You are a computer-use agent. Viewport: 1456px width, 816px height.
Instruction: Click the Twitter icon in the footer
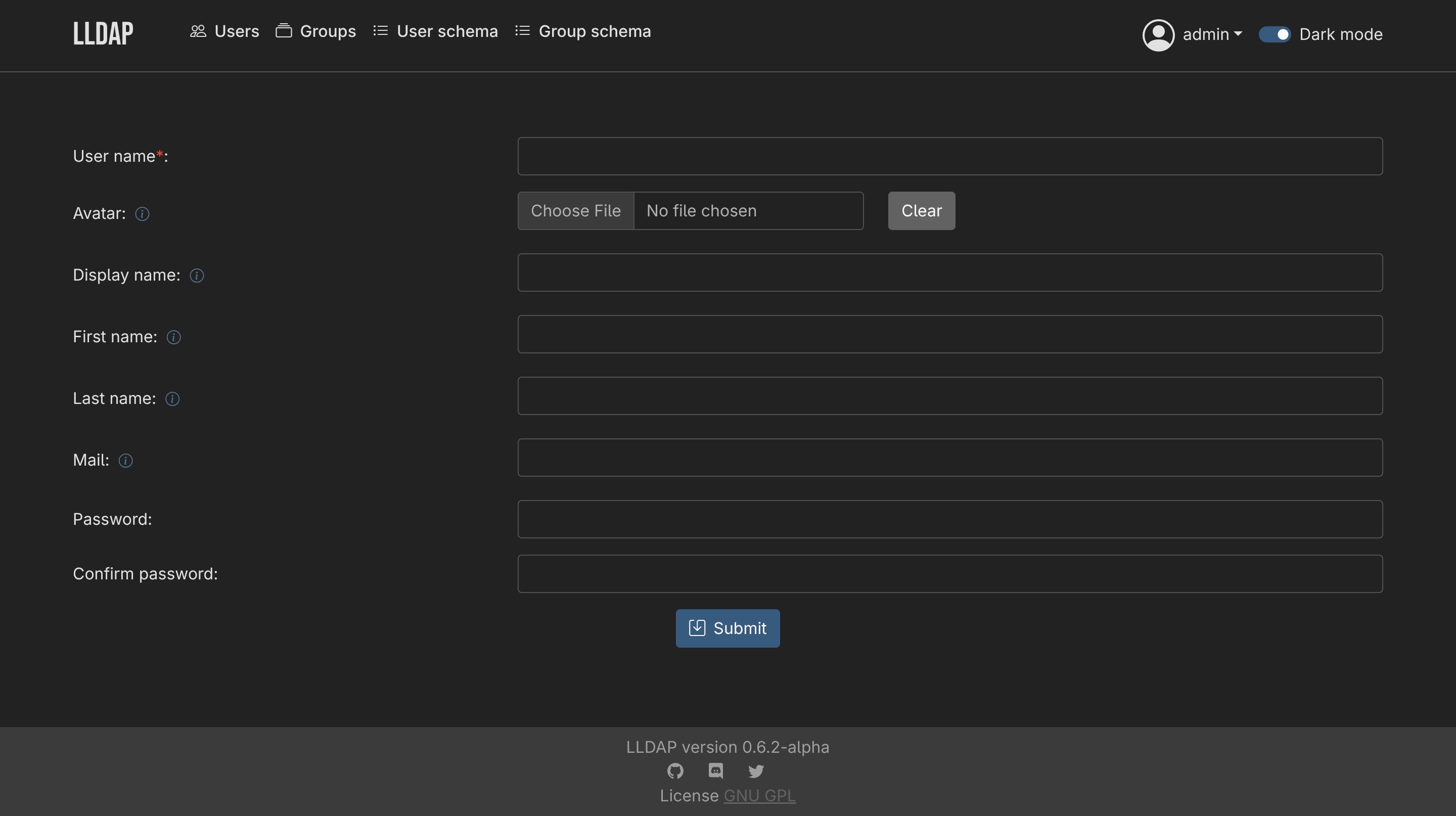pyautogui.click(x=756, y=772)
